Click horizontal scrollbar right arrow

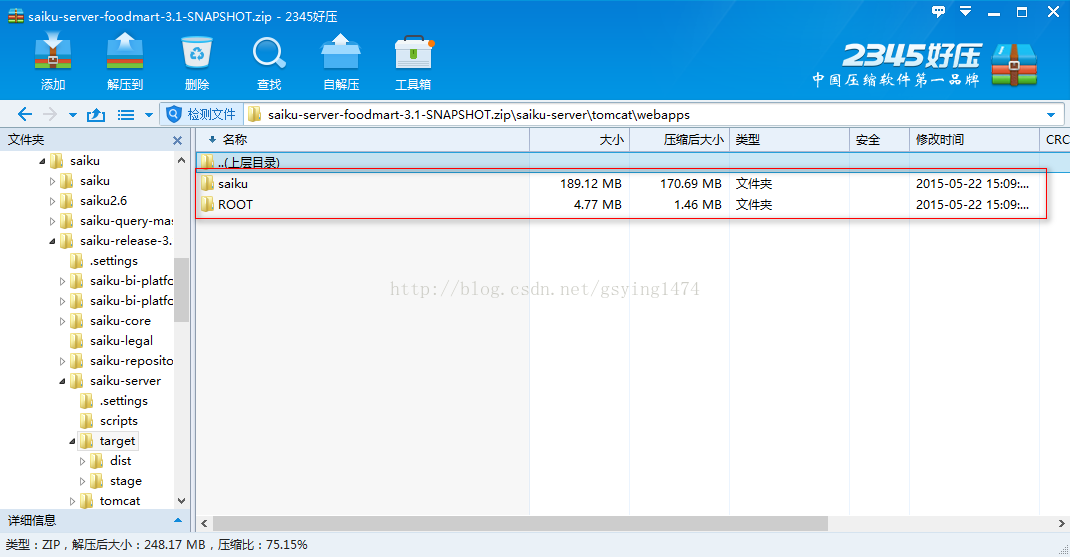point(1061,524)
